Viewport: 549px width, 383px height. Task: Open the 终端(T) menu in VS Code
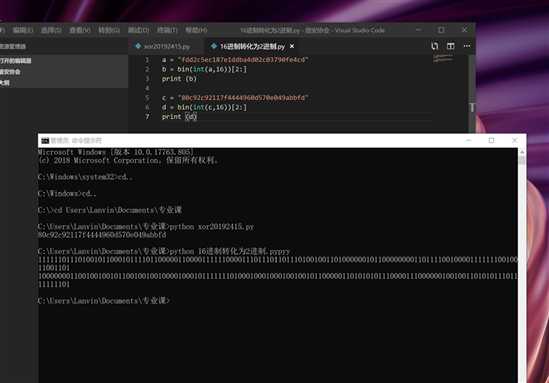pyautogui.click(x=167, y=30)
